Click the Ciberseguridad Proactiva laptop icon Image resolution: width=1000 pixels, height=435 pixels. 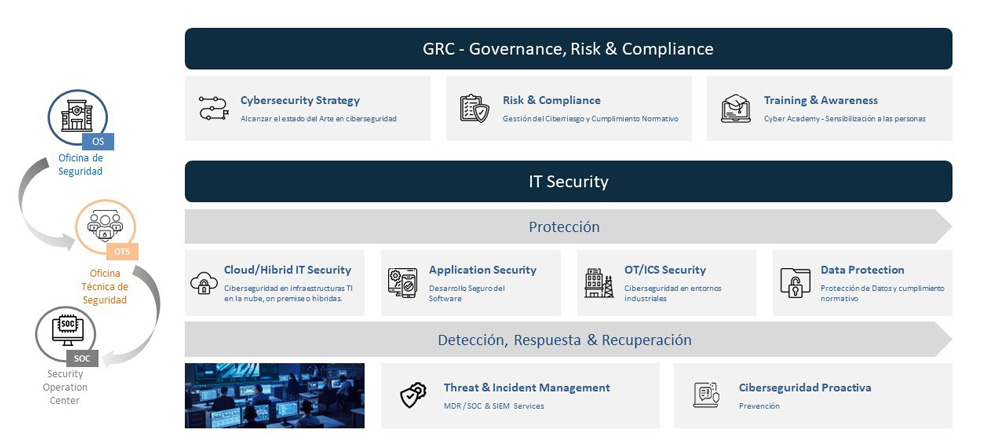(706, 395)
